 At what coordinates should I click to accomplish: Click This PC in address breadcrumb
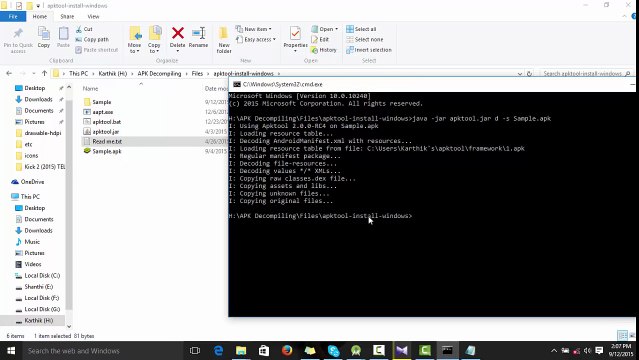[78, 73]
